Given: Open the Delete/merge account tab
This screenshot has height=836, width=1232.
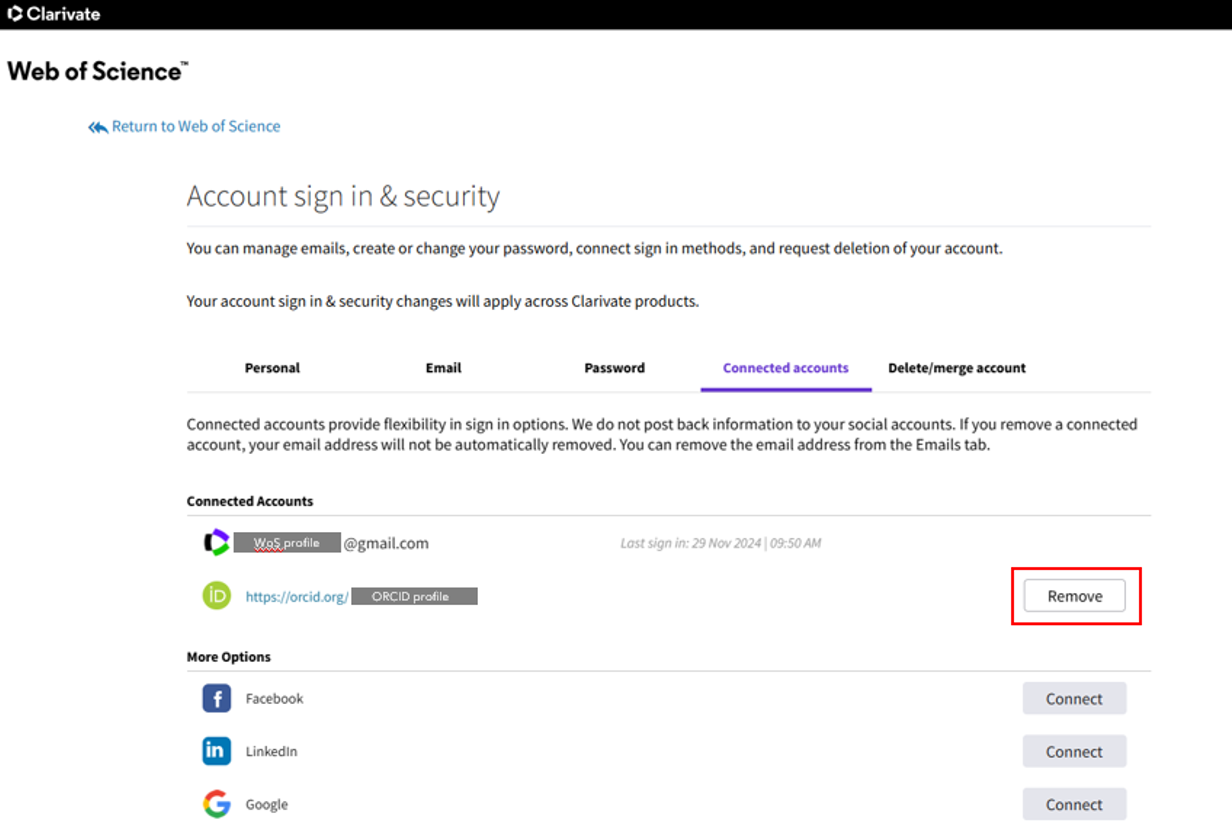Looking at the screenshot, I should 956,368.
